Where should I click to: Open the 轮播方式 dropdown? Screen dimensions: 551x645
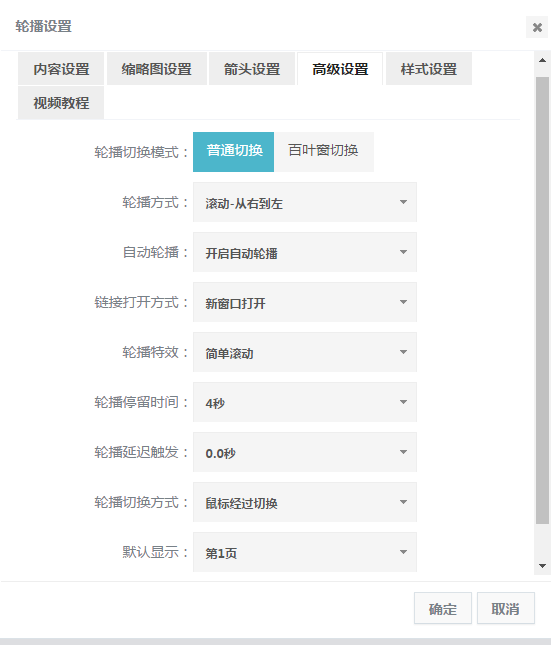click(x=305, y=202)
